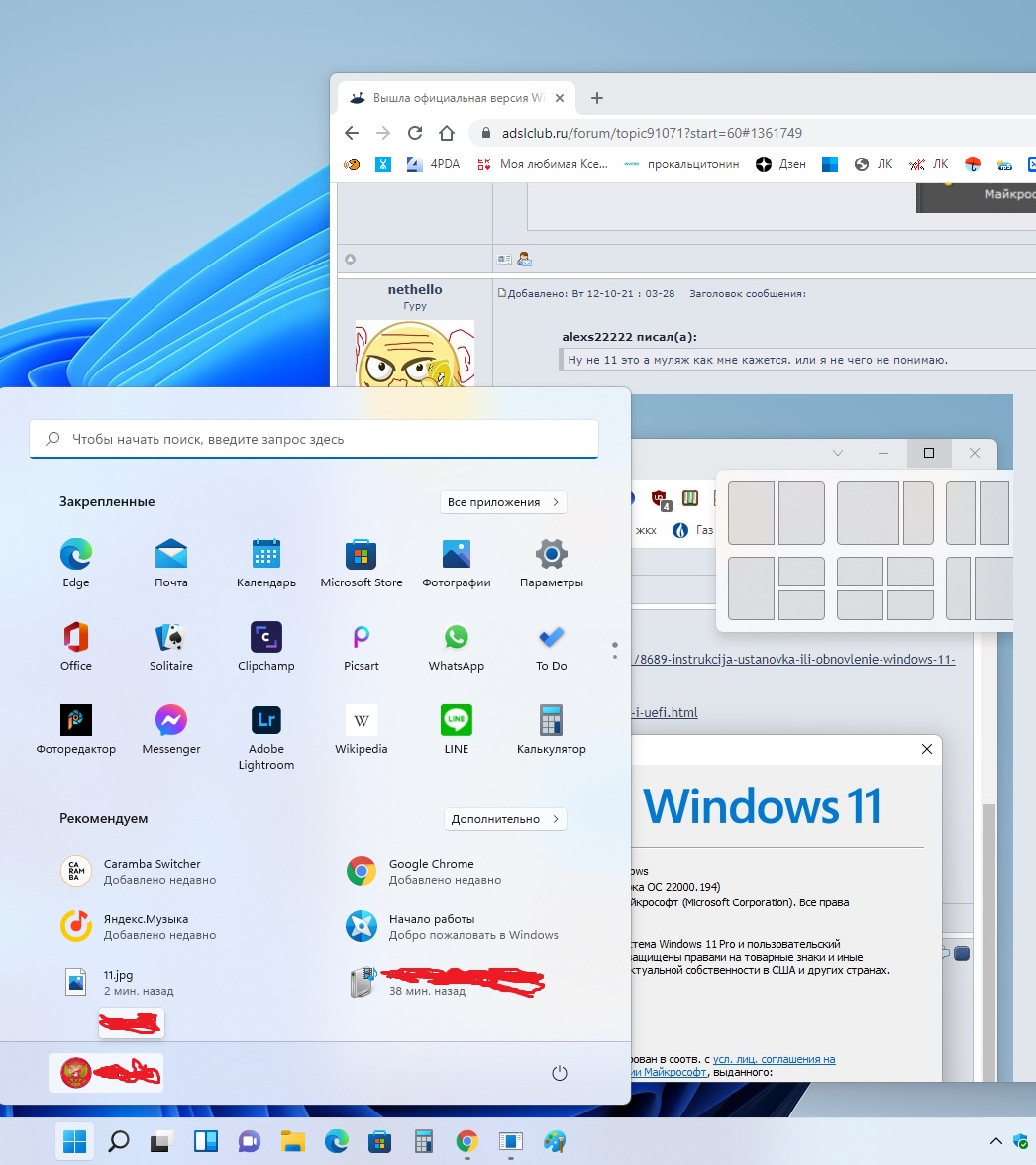The width and height of the screenshot is (1036, 1165).
Task: Open a new Chrome tab
Action: pyautogui.click(x=597, y=98)
